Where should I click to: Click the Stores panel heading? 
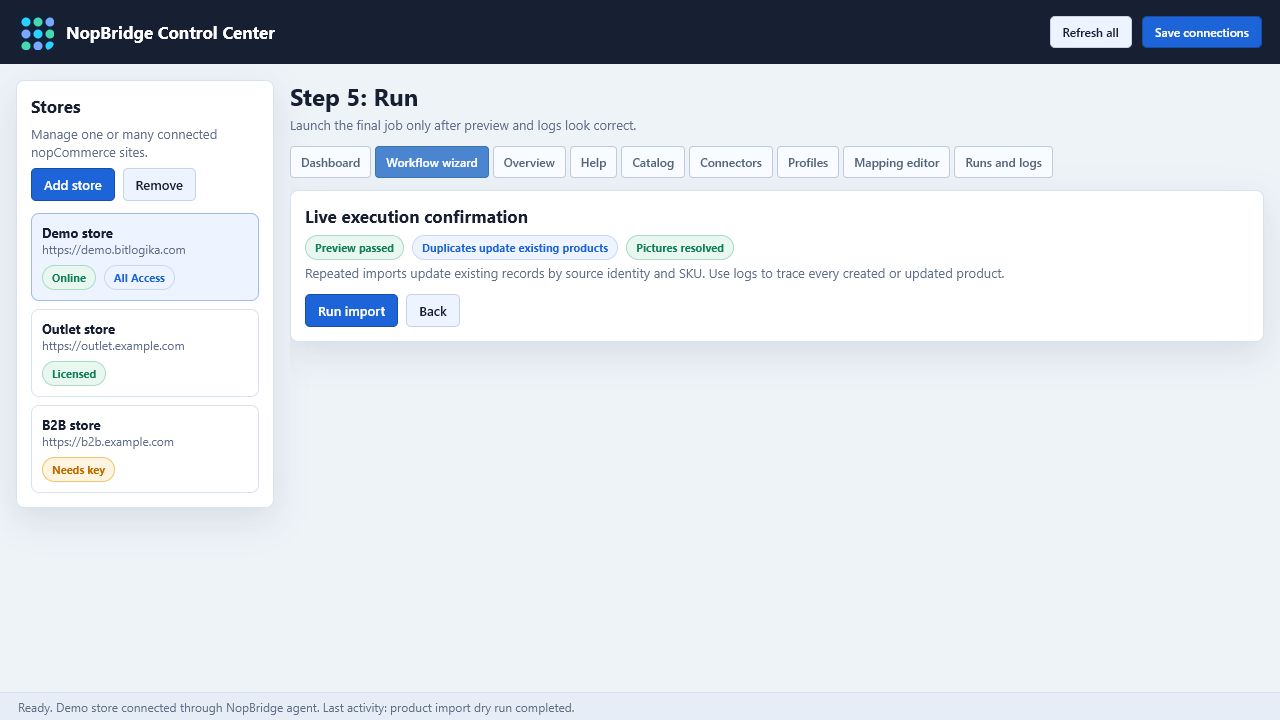56,107
